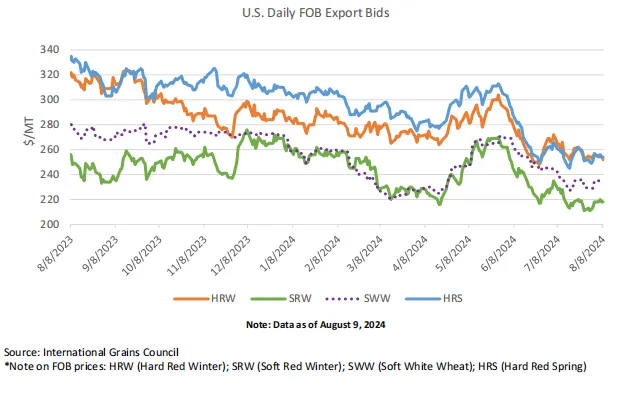The width and height of the screenshot is (629, 413).
Task: Select the HRS legend label
Action: click(453, 299)
